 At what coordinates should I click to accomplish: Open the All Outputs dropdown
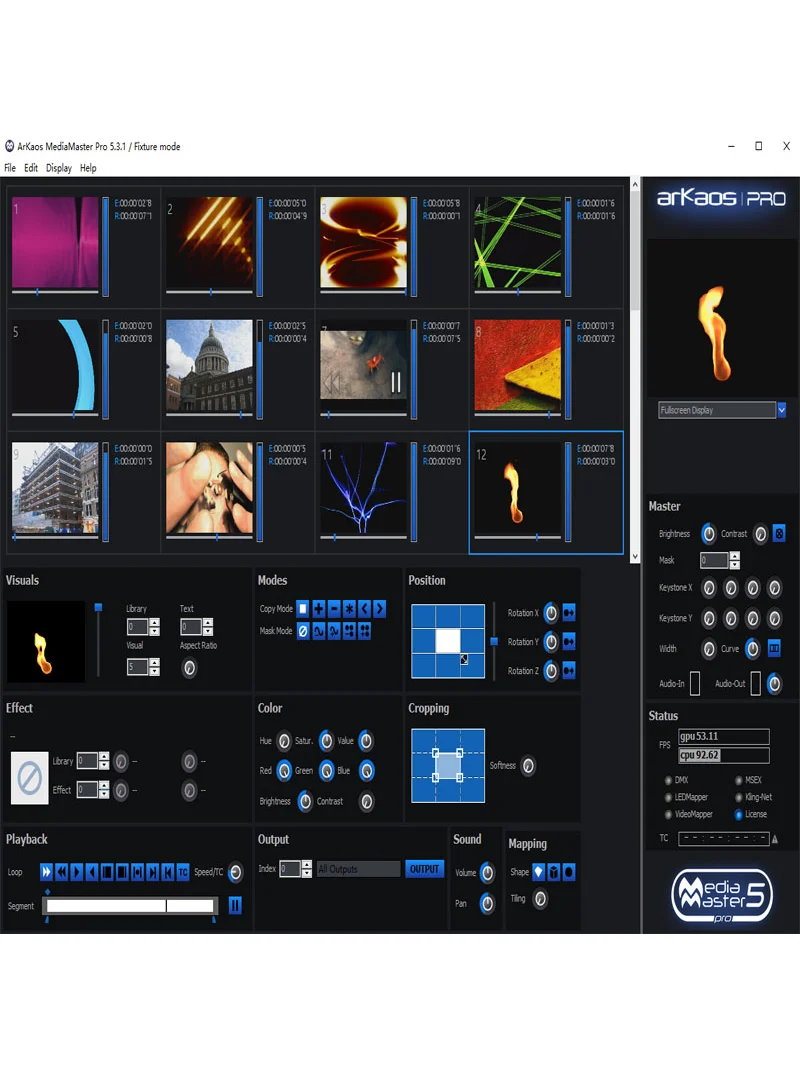(x=358, y=869)
